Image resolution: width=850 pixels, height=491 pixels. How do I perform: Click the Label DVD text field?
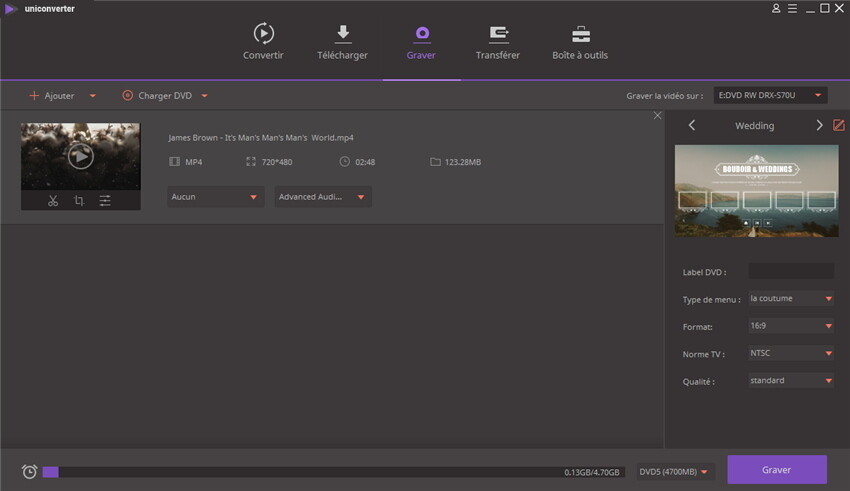(x=790, y=271)
